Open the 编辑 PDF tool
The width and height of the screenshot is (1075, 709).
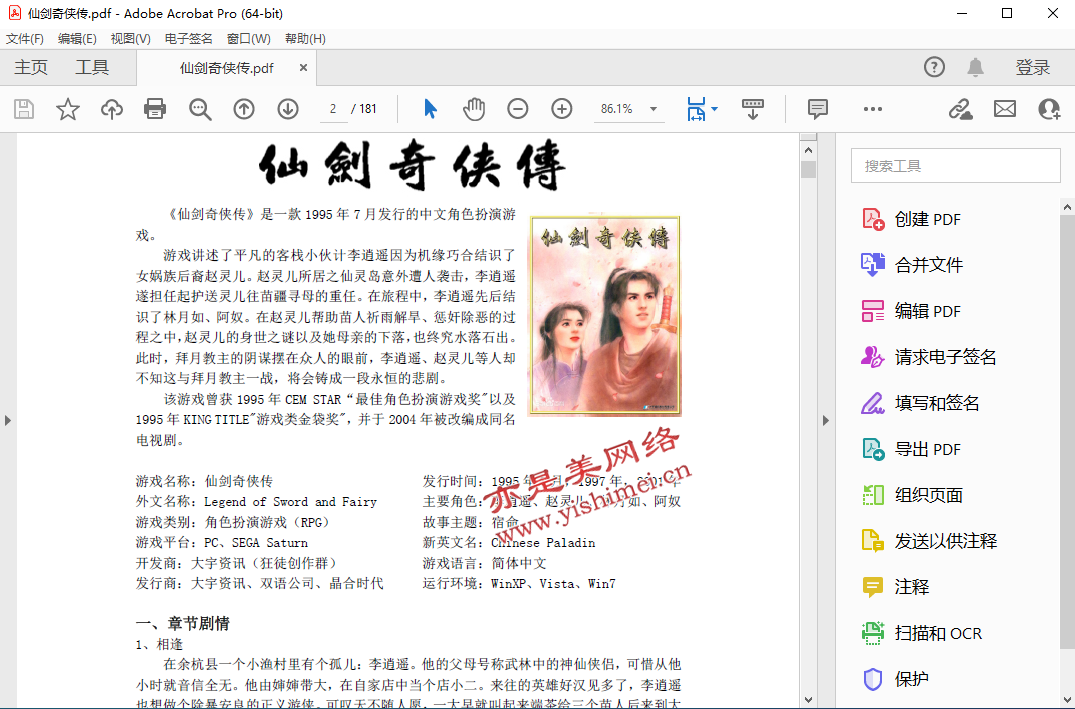click(x=927, y=311)
